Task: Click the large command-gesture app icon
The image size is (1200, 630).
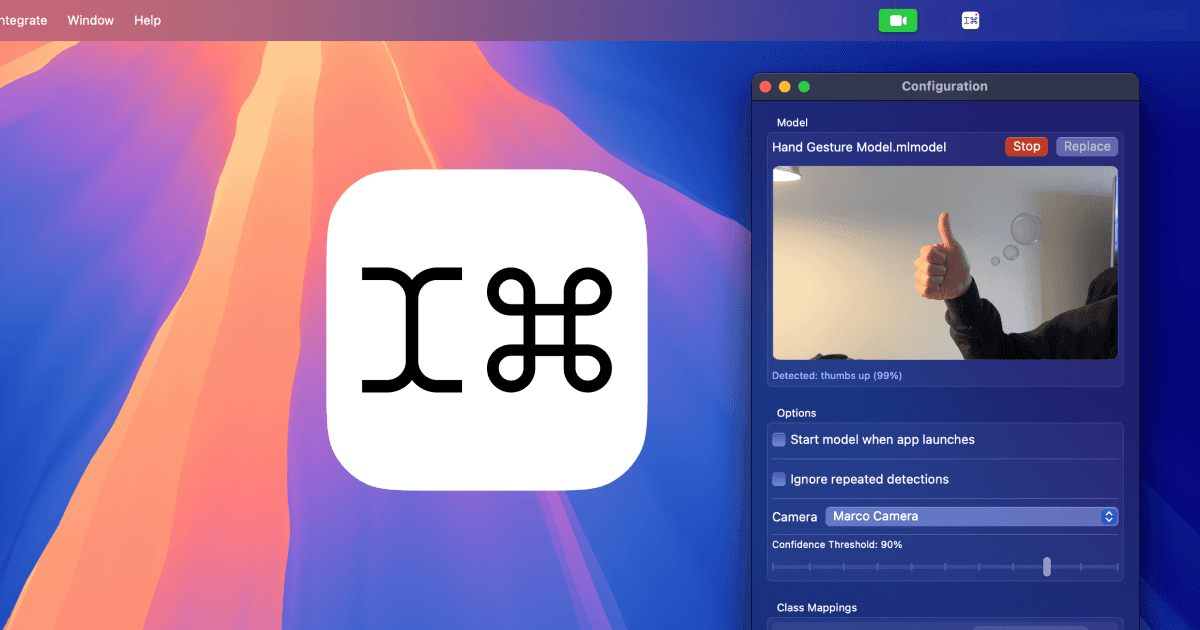Action: tap(487, 330)
